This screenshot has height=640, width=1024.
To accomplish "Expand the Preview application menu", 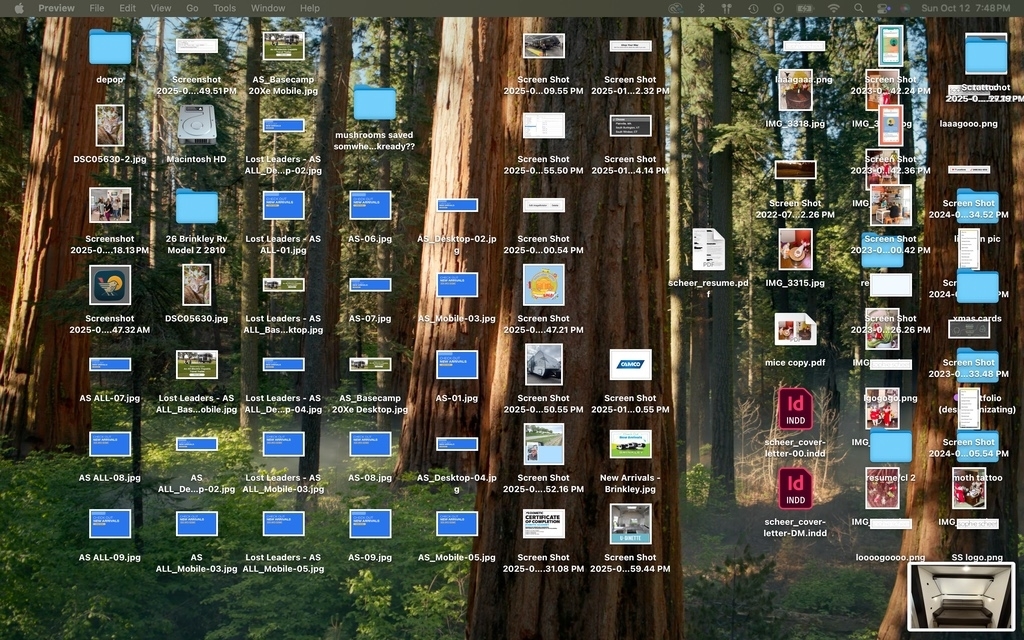I will 56,8.
